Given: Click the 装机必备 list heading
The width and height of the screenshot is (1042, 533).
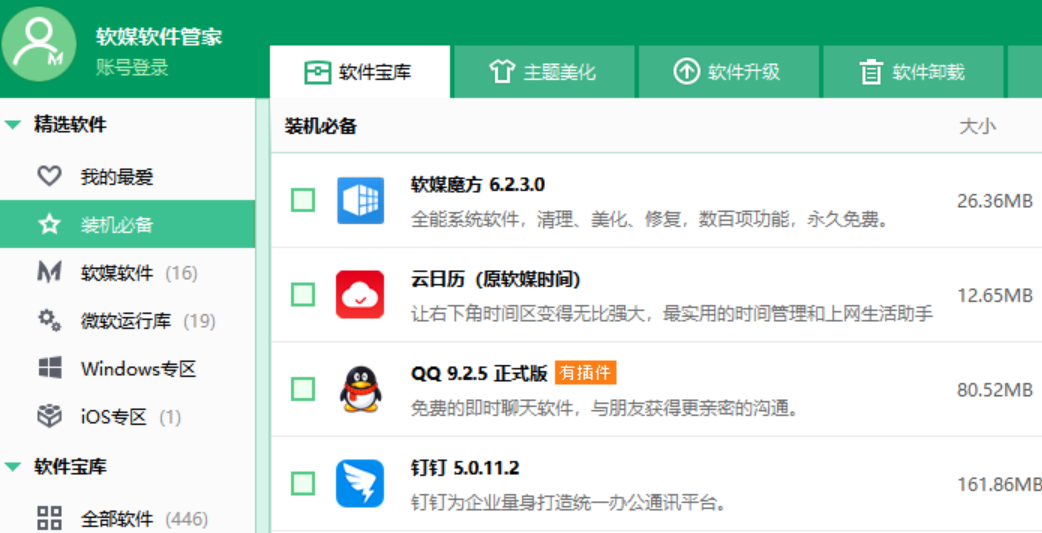Looking at the screenshot, I should 321,126.
